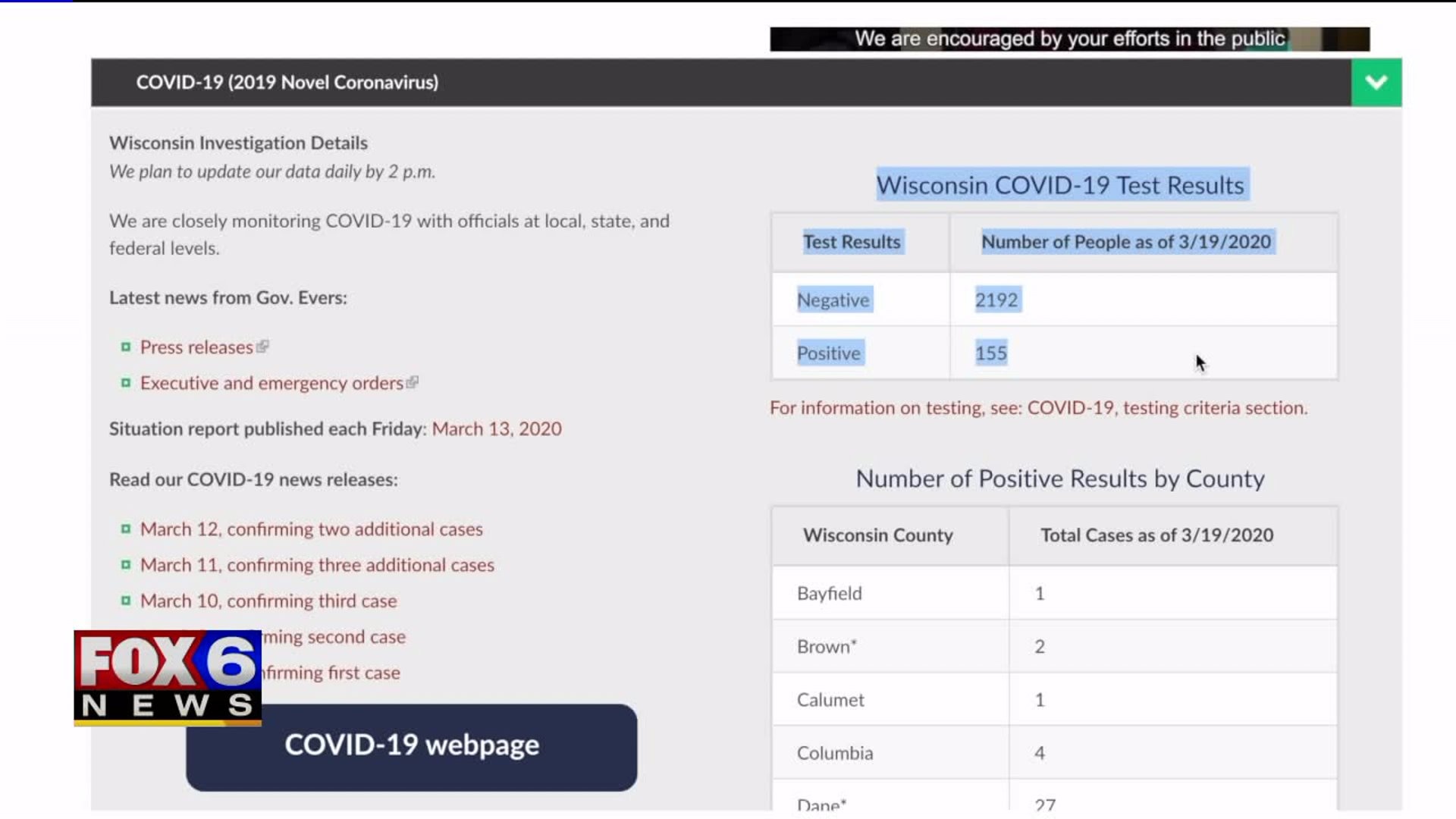Open March 11 three additional cases release
The image size is (1456, 819).
[317, 565]
